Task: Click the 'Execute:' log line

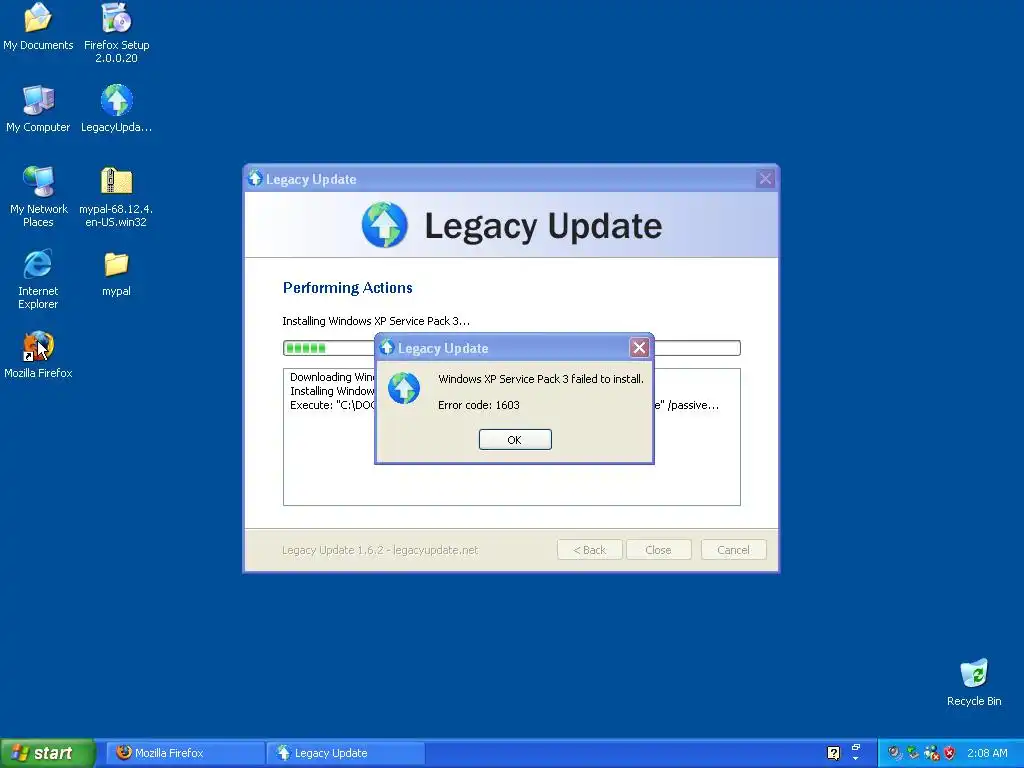Action: 504,405
